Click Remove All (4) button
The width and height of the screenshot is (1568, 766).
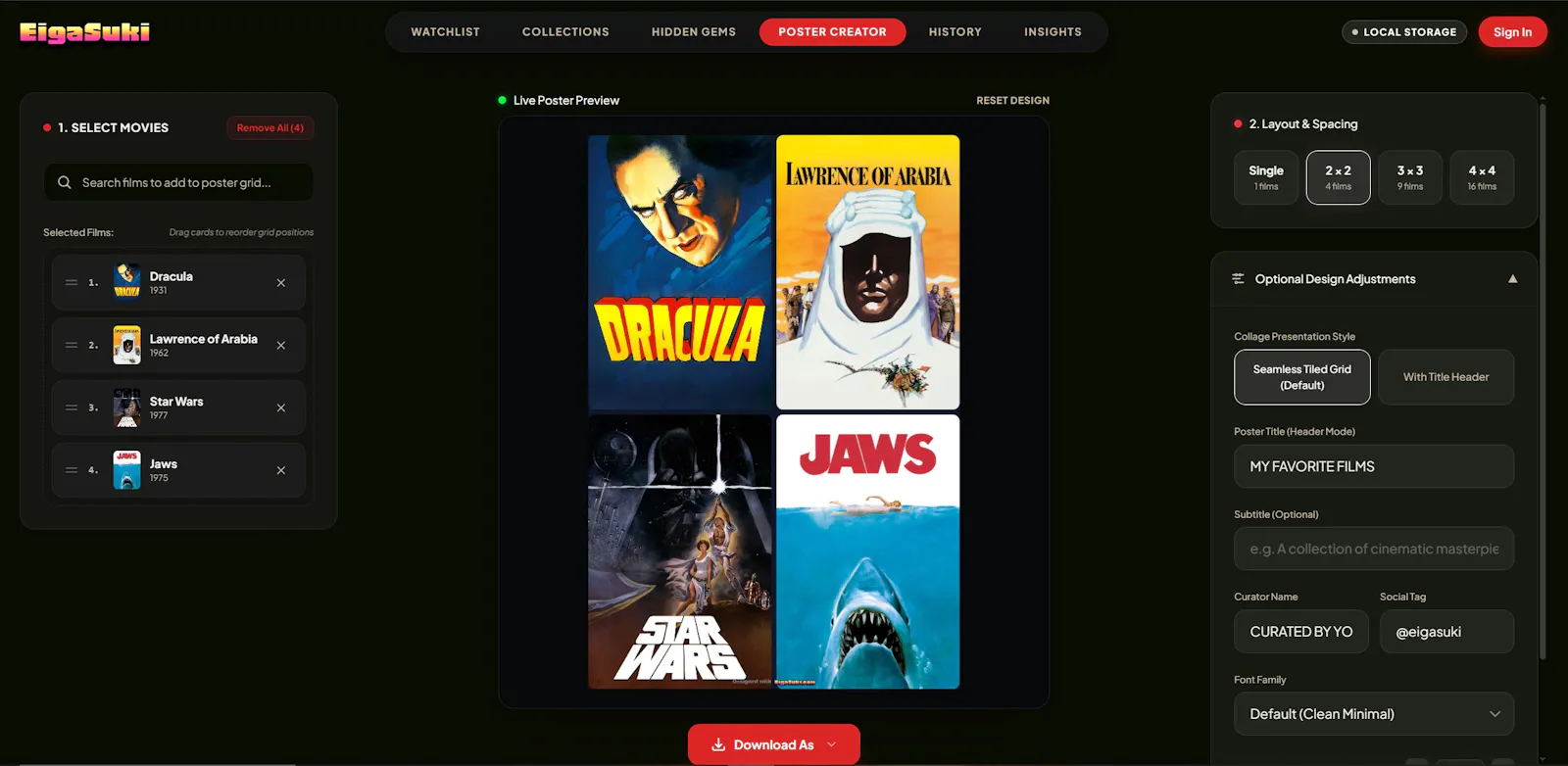(x=270, y=128)
